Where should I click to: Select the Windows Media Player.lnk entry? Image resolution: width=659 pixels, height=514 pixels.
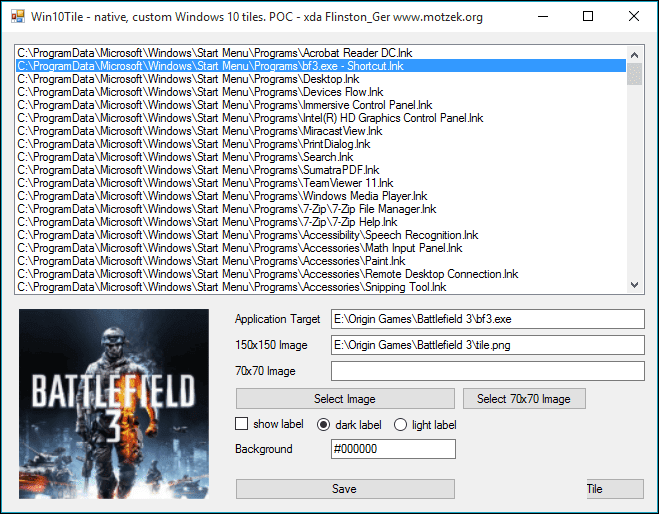321,196
